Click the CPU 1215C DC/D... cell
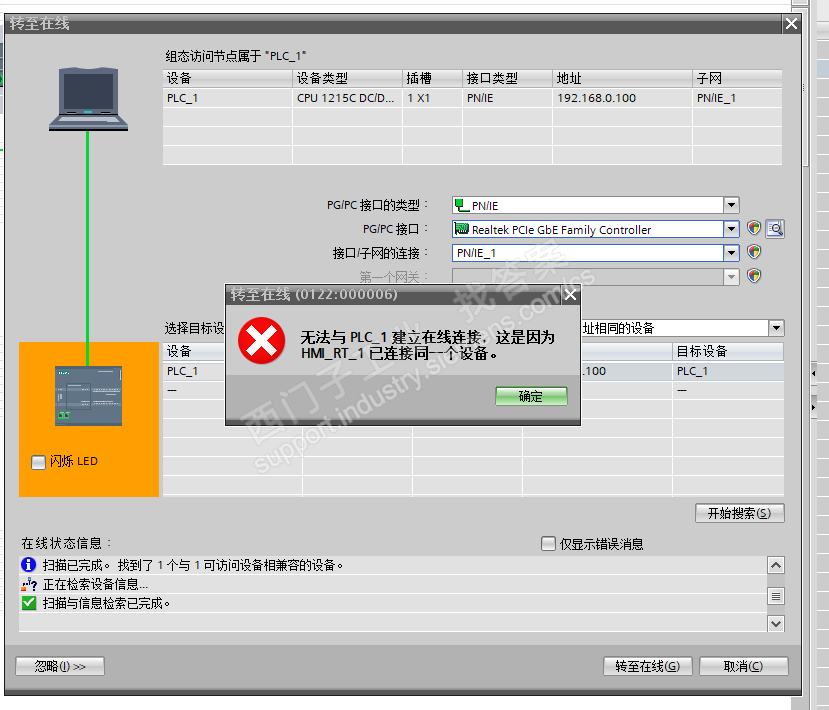Screen dimensions: 829x710 click(x=347, y=98)
